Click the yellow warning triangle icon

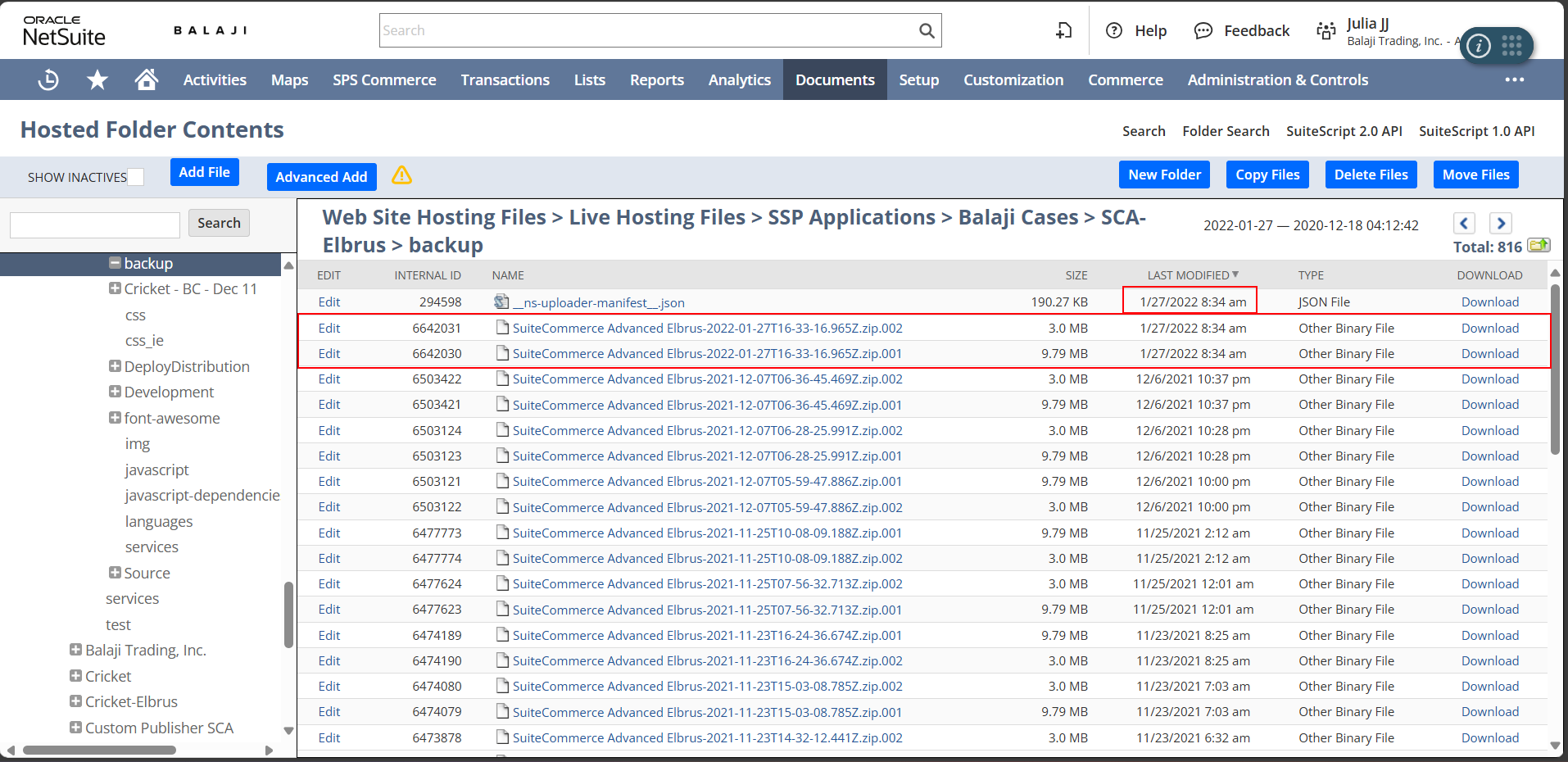[401, 175]
